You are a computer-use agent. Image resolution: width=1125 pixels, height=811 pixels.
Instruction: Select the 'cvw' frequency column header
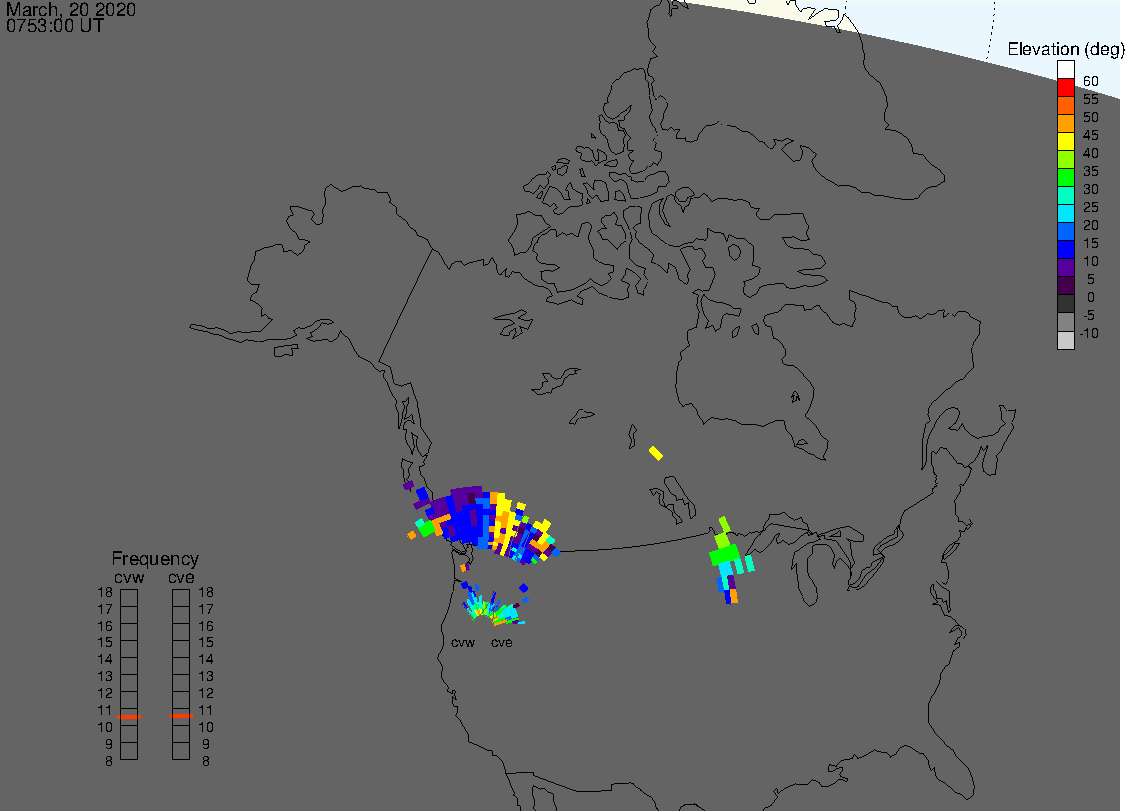[129, 578]
